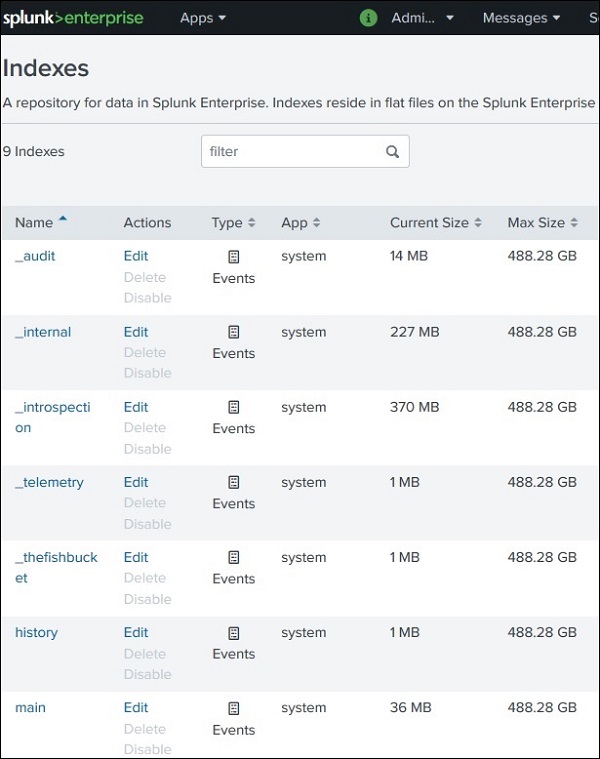Screen dimensions: 600x759
Task: Edit the _internal index
Action: tap(136, 332)
